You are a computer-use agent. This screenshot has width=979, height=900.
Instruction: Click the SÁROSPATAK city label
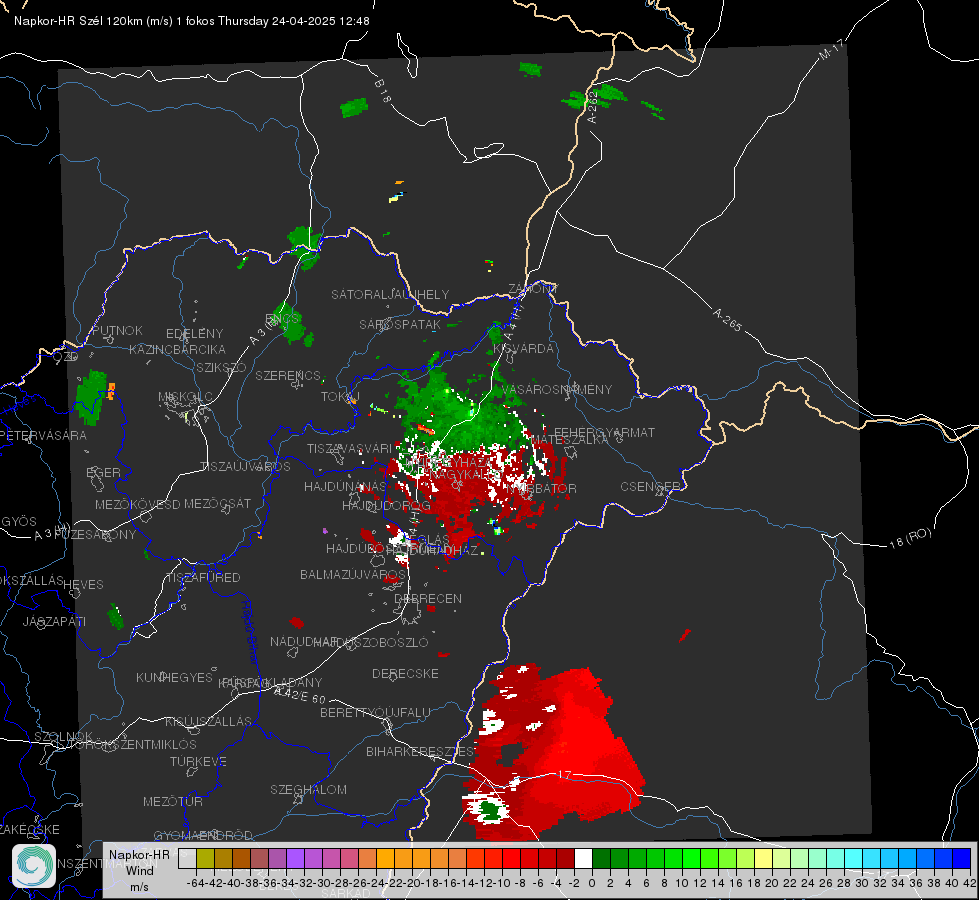(x=400, y=325)
